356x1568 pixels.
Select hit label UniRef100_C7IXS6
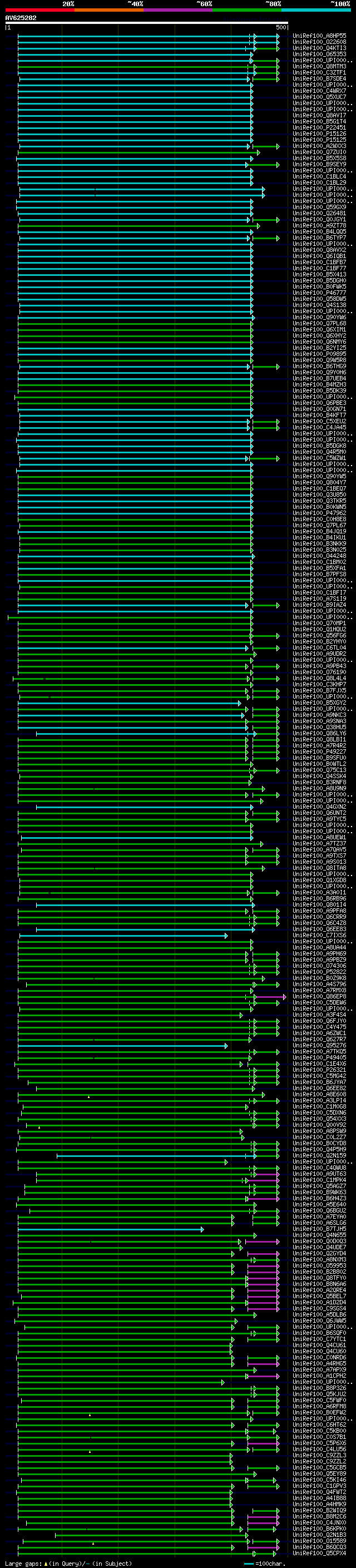pyautogui.click(x=319, y=935)
